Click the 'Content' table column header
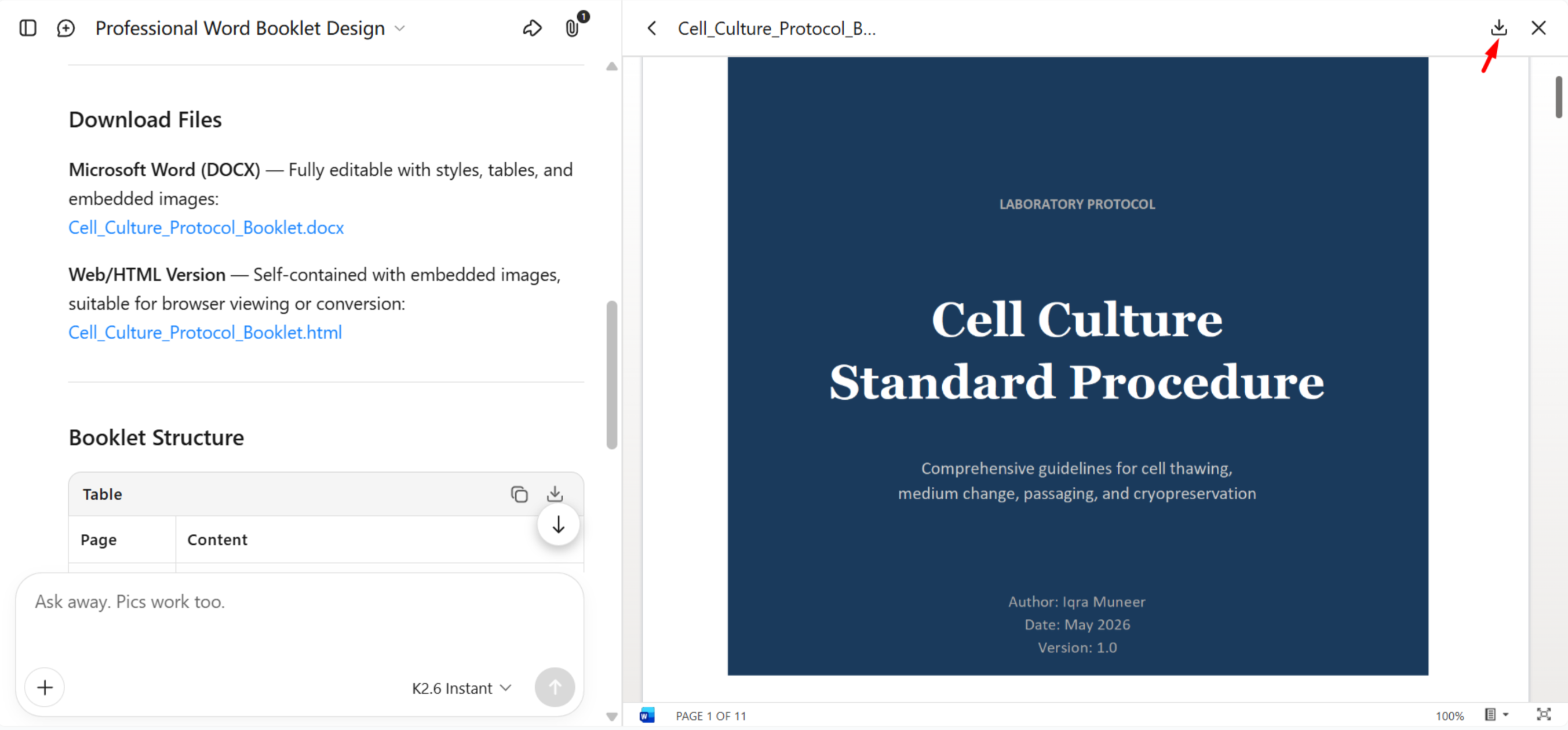The width and height of the screenshot is (1568, 730). 217,539
